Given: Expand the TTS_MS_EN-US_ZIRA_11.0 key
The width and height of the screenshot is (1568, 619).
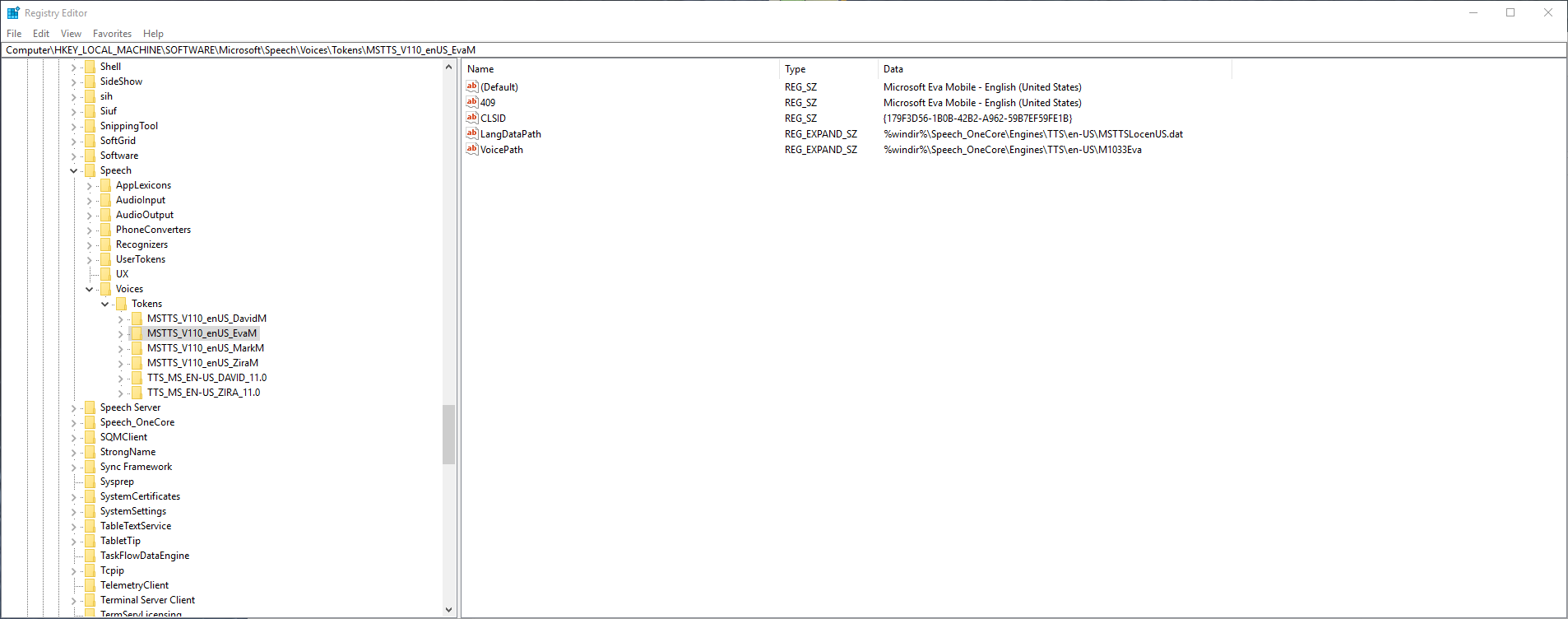Looking at the screenshot, I should pyautogui.click(x=120, y=393).
